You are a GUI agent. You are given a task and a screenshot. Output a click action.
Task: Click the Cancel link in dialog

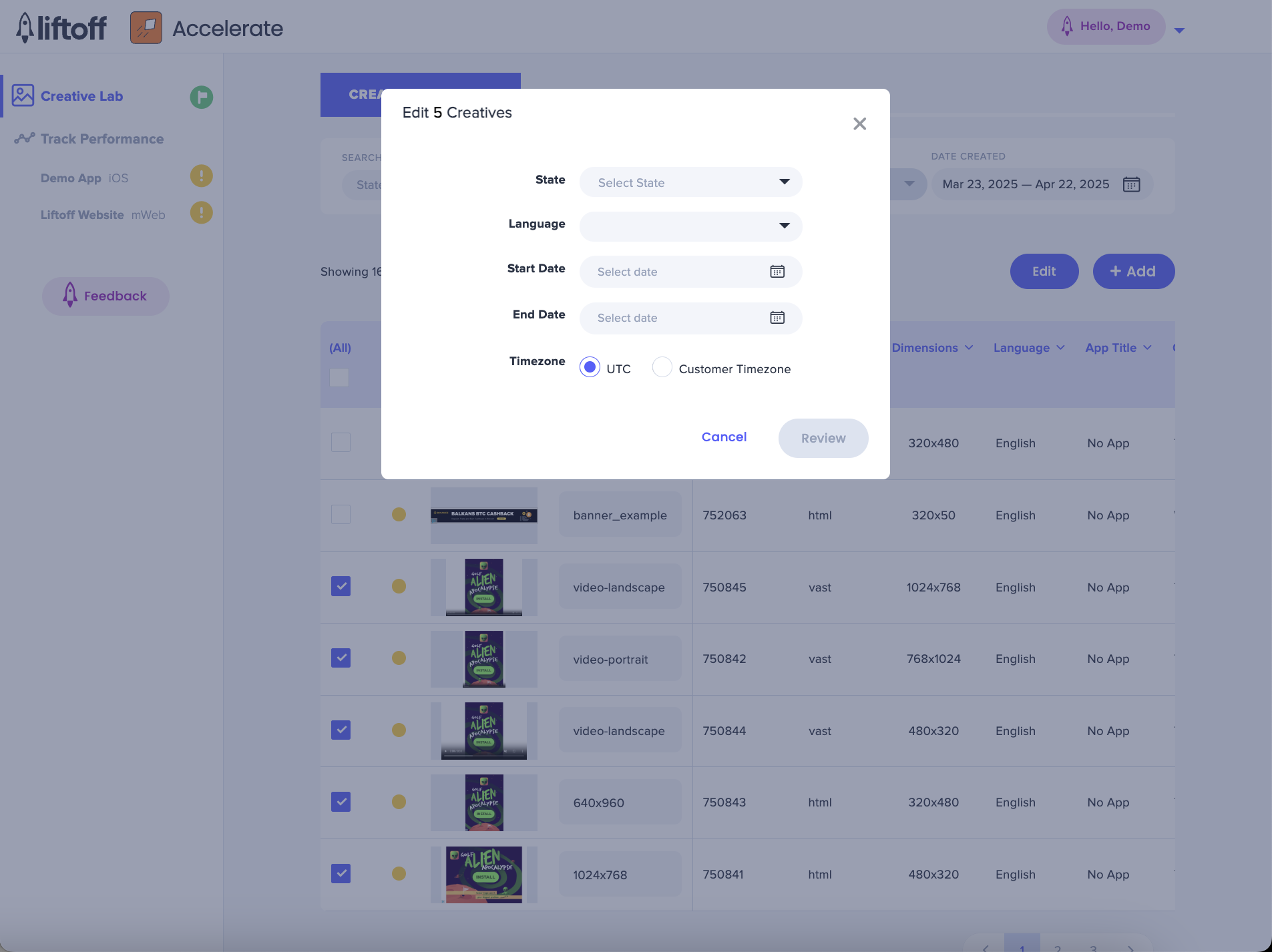click(x=724, y=437)
